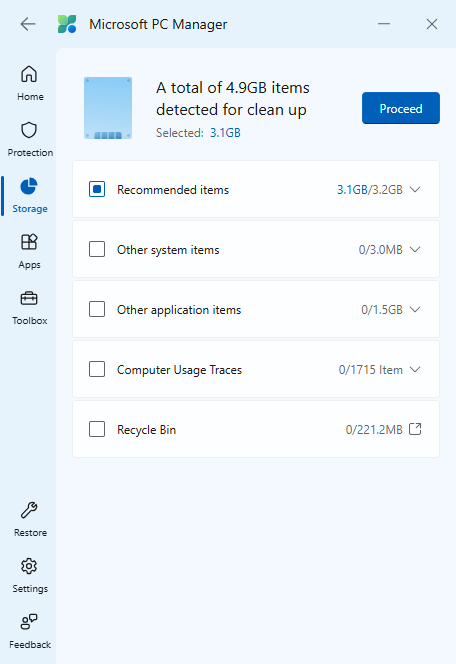The image size is (456, 664).
Task: Expand the Other system items chevron
Action: pyautogui.click(x=415, y=249)
